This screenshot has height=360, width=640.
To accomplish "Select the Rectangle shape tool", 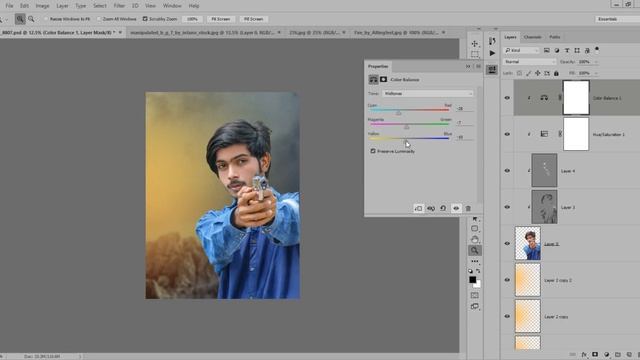I will tap(474, 229).
